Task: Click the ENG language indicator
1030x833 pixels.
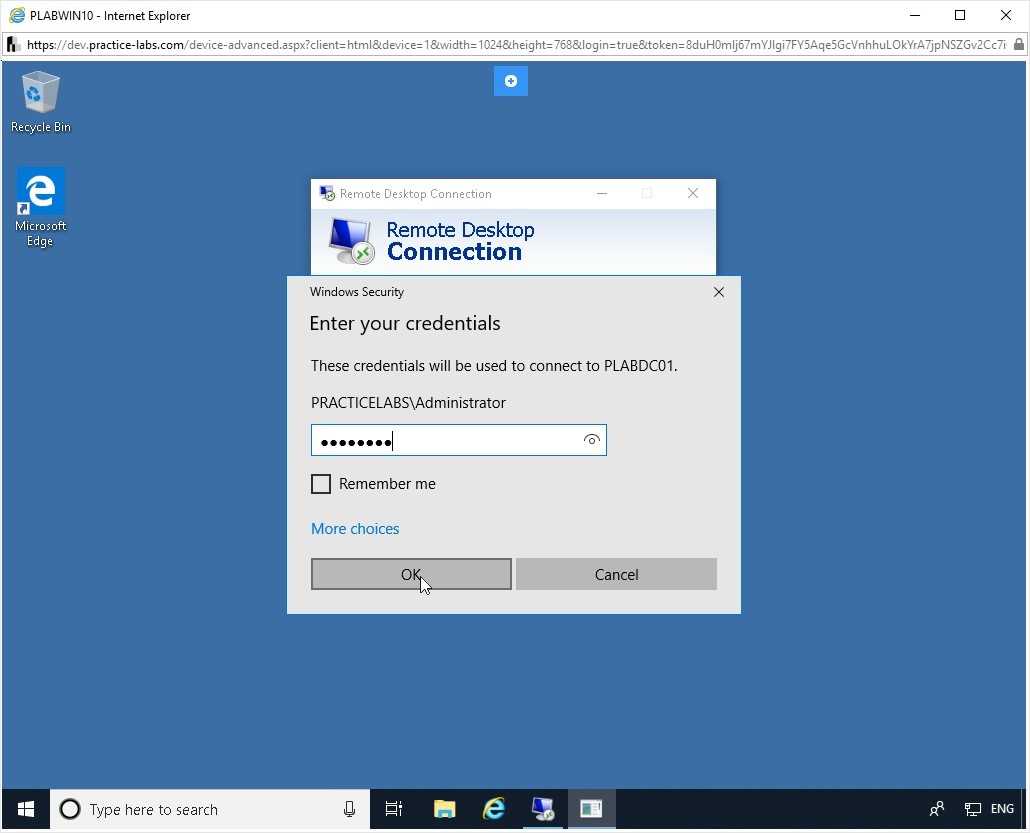Action: (x=1002, y=809)
